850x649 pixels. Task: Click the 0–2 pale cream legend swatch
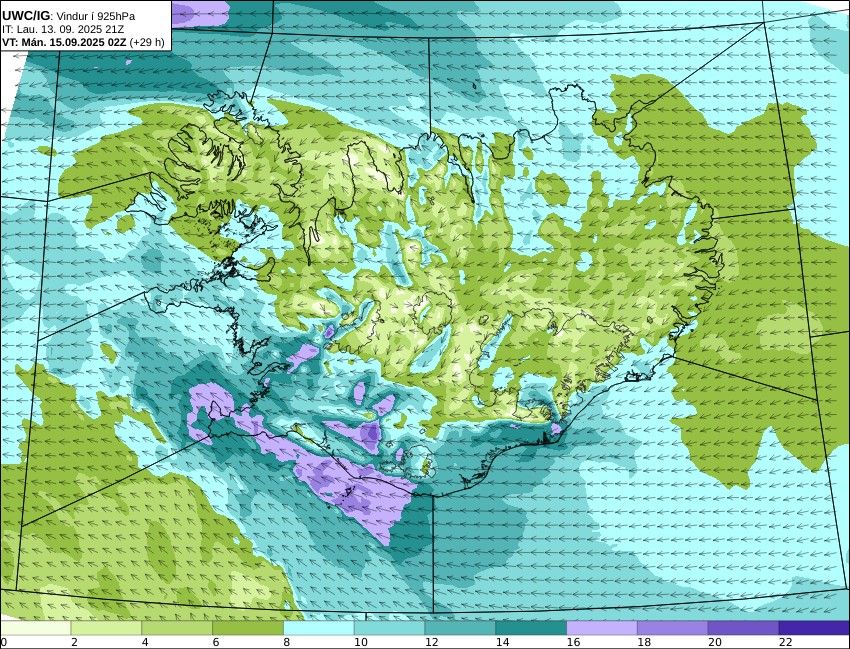click(x=35, y=628)
